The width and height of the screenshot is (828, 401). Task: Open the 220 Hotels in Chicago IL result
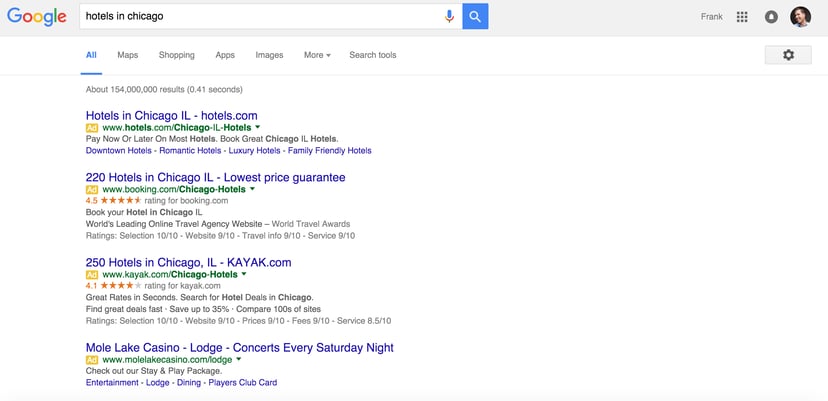[215, 178]
